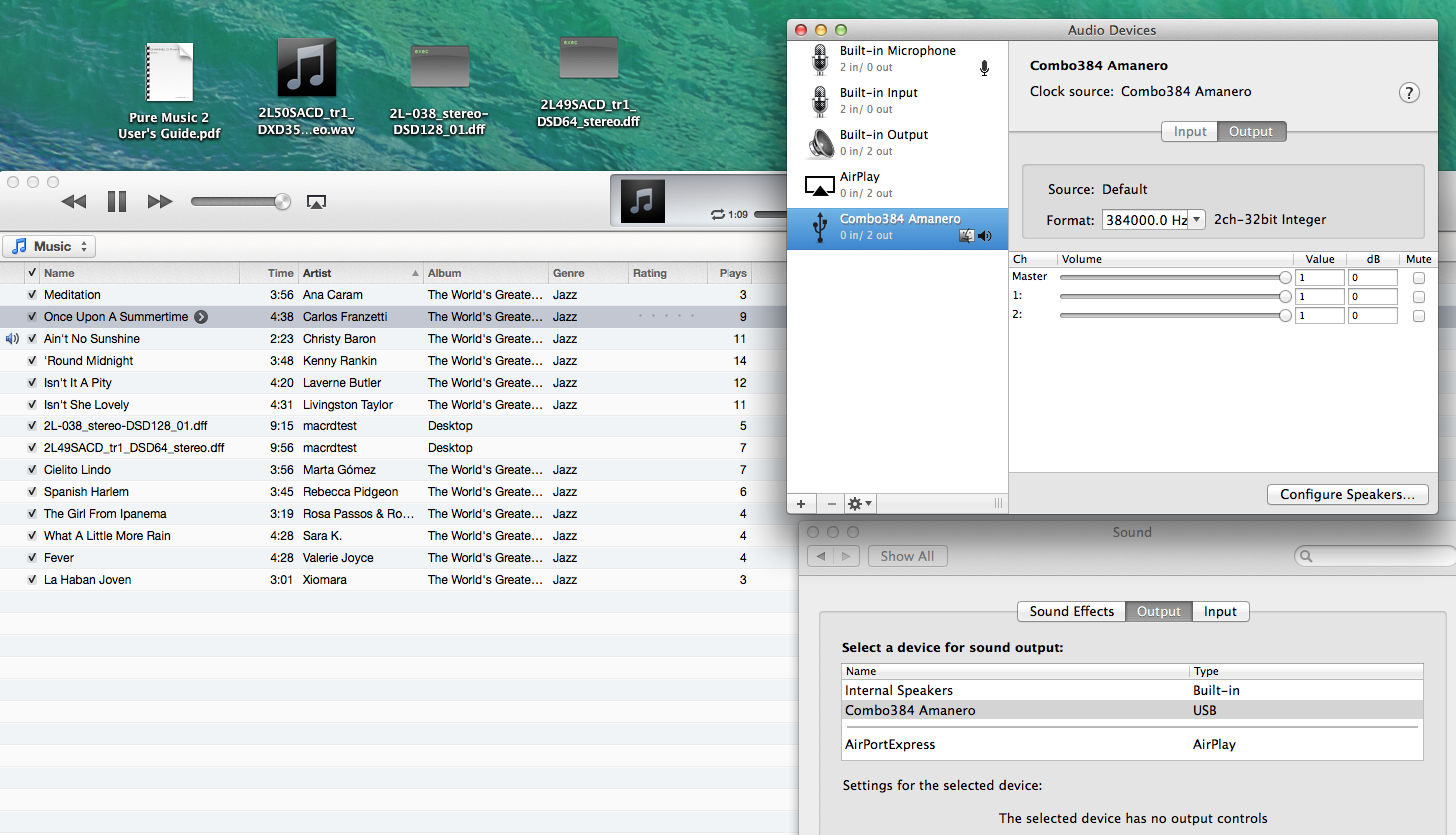Uncheck the 'Round Midnight track checkbox
The height and width of the screenshot is (835, 1456).
pyautogui.click(x=32, y=361)
